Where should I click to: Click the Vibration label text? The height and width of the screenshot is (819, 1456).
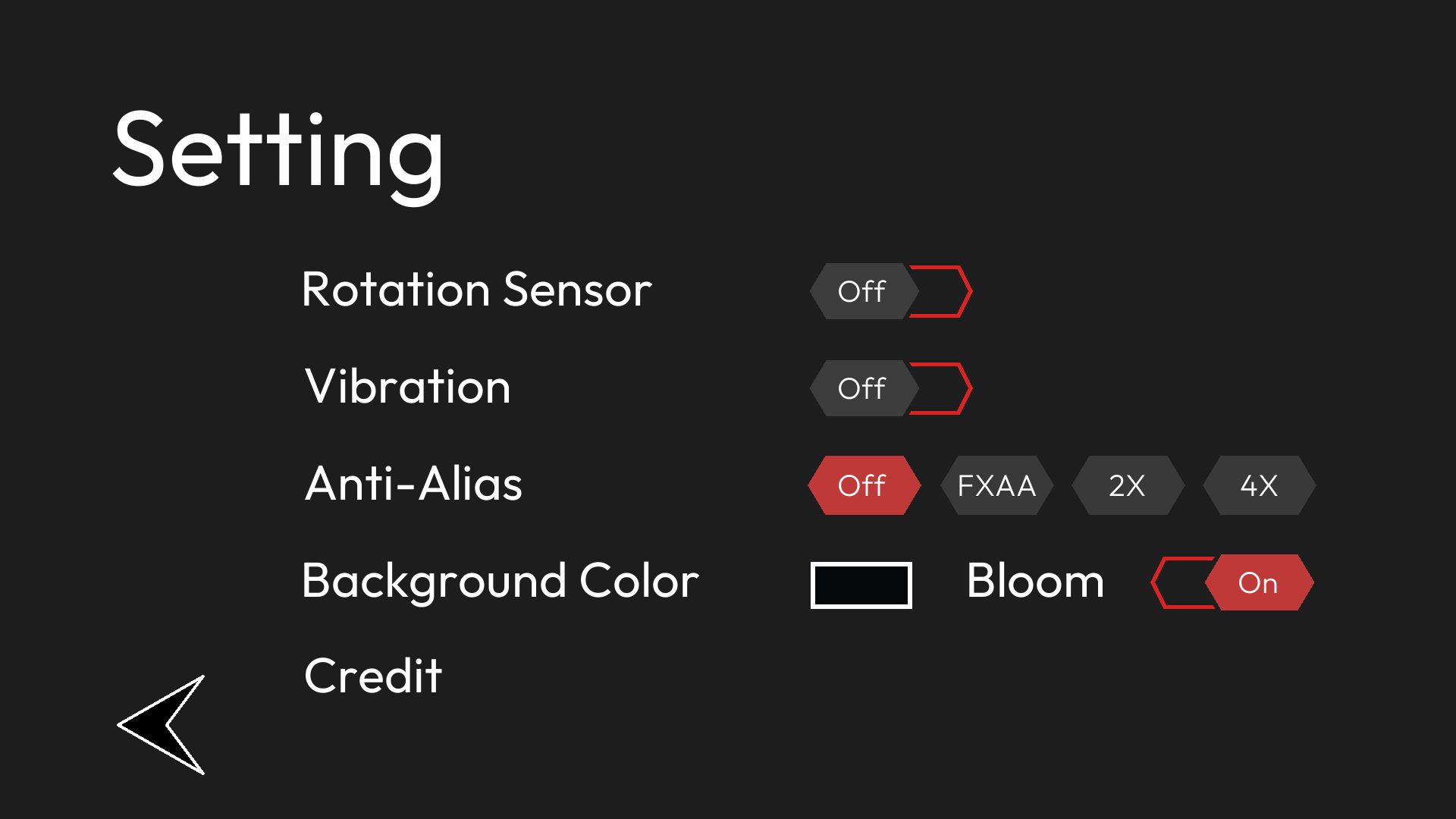pos(407,387)
